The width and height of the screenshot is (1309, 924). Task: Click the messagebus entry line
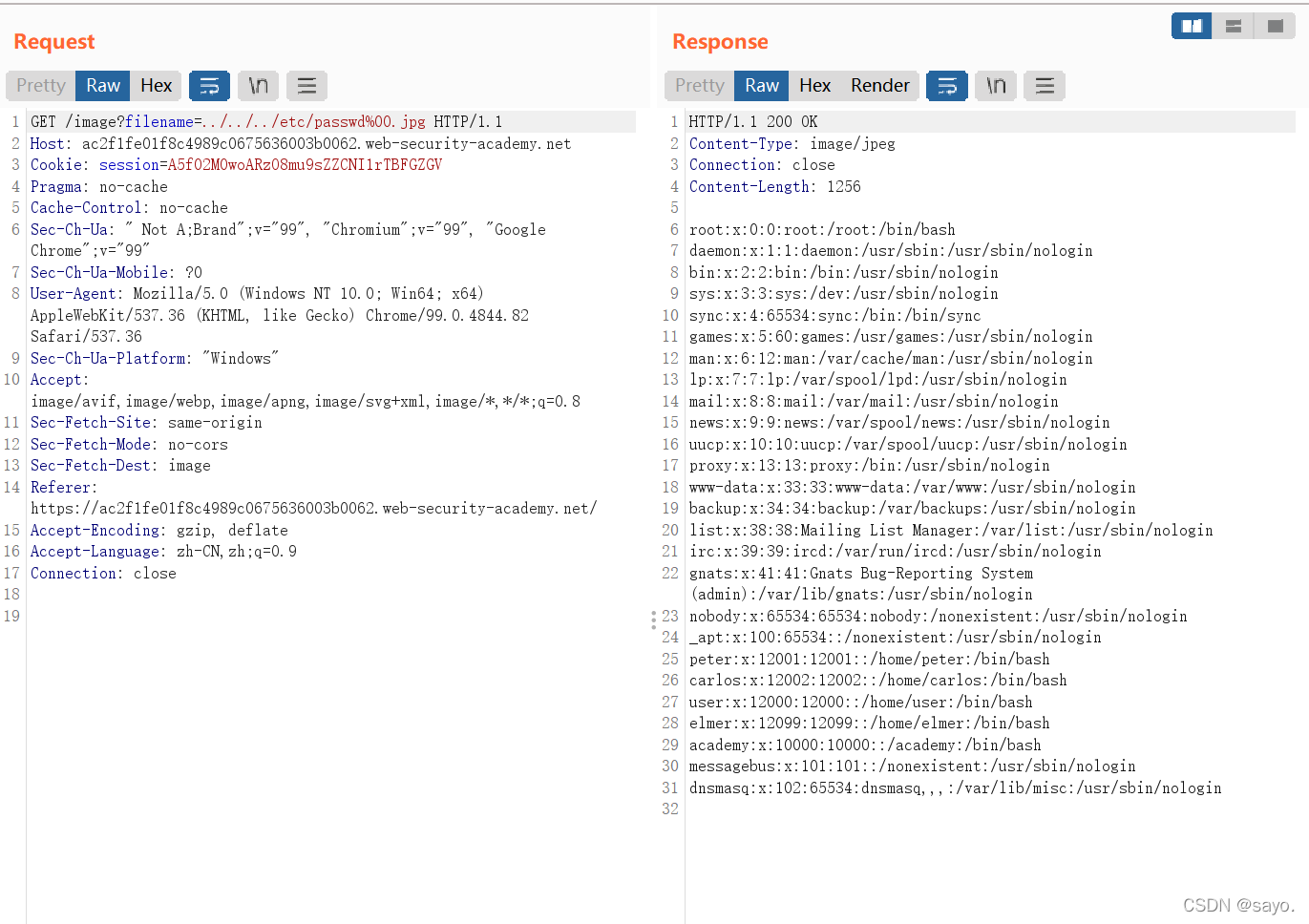(x=913, y=766)
